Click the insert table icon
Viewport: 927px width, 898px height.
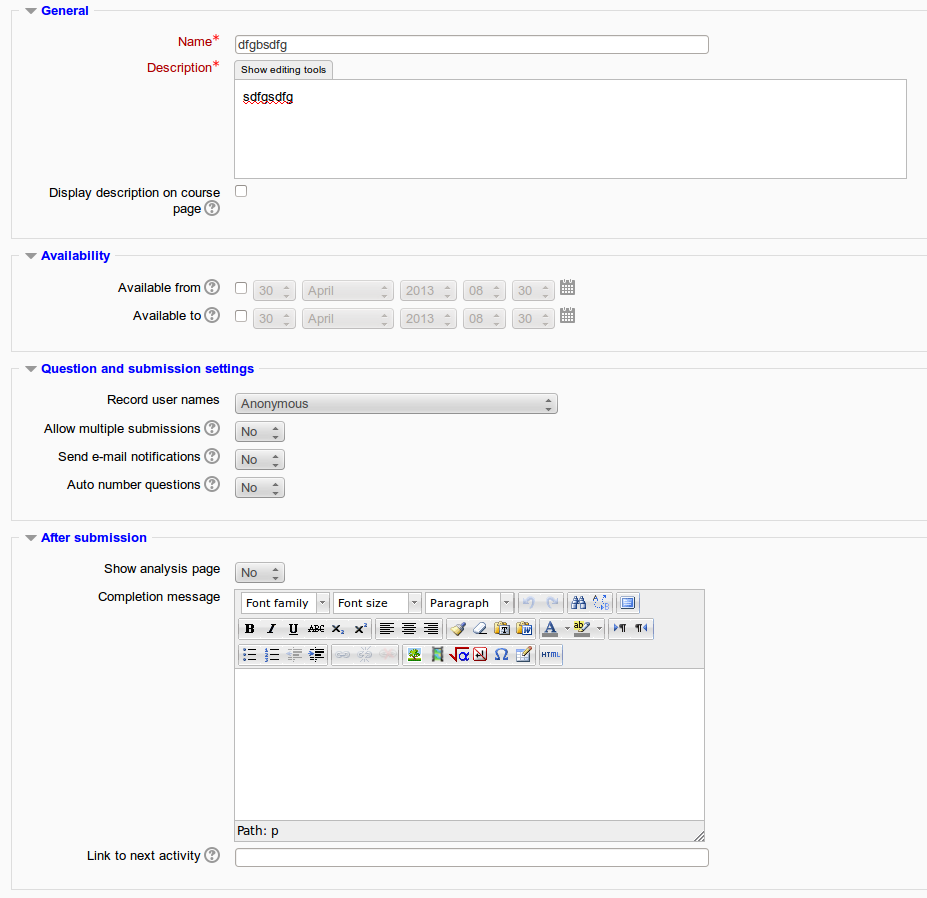click(524, 654)
